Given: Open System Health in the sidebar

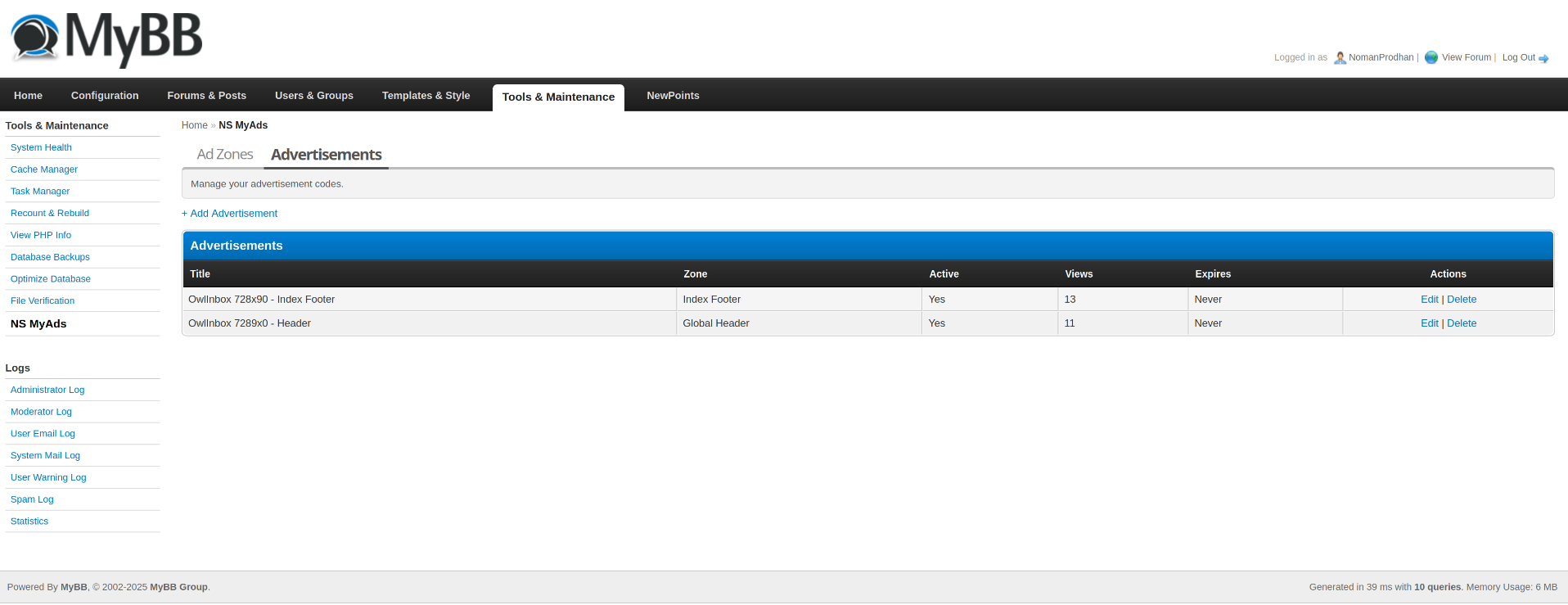Looking at the screenshot, I should 41,147.
